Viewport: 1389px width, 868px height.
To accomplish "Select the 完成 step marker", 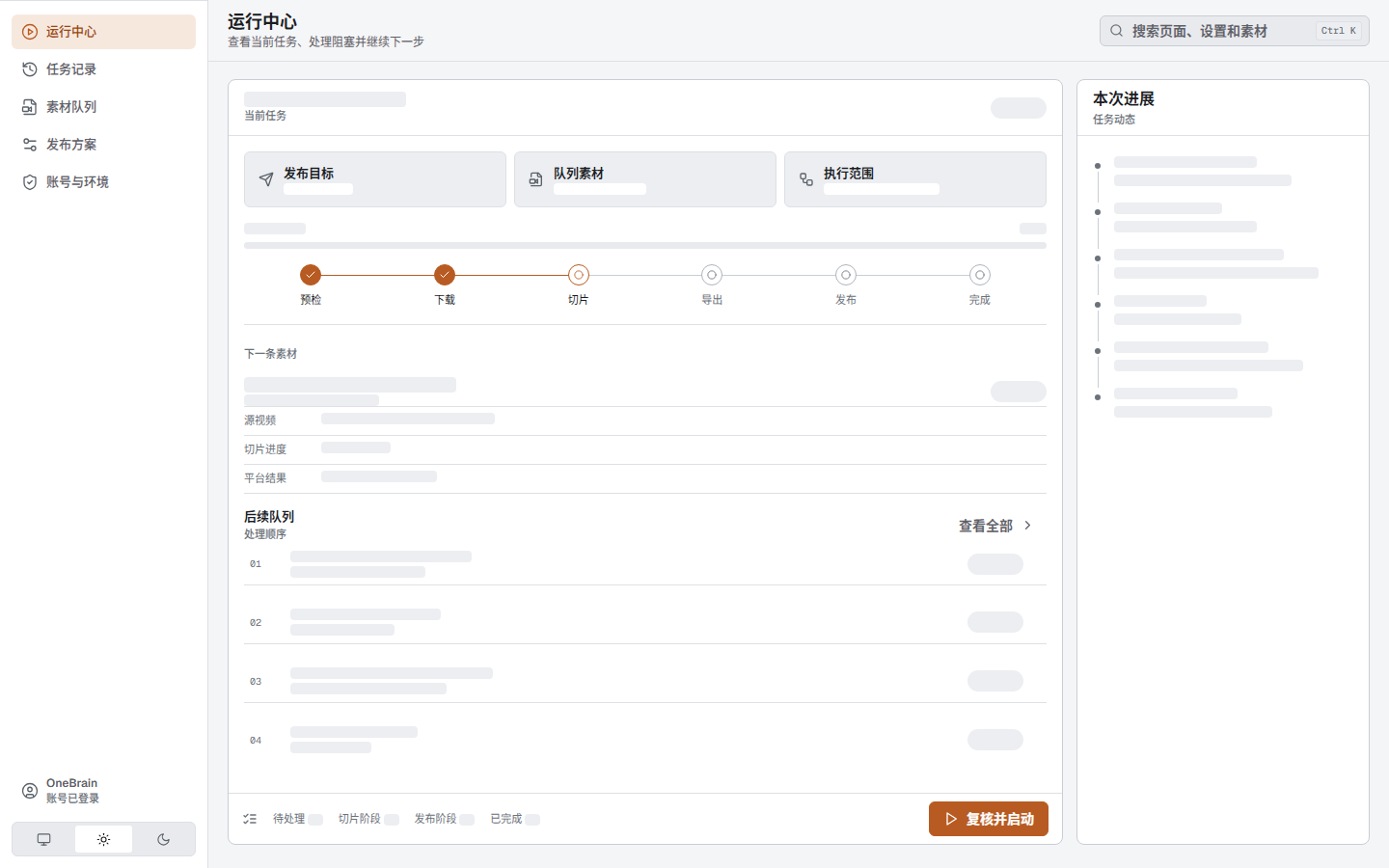I will coord(980,275).
